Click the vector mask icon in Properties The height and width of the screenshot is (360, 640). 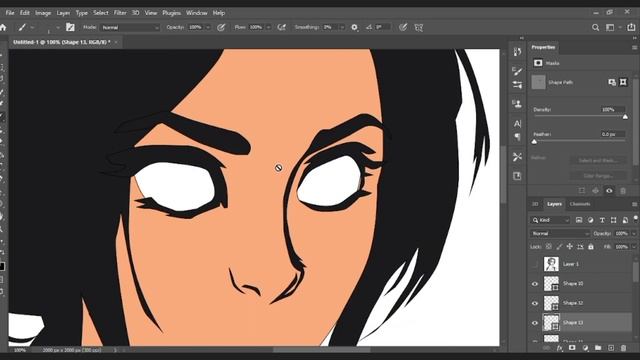623,82
